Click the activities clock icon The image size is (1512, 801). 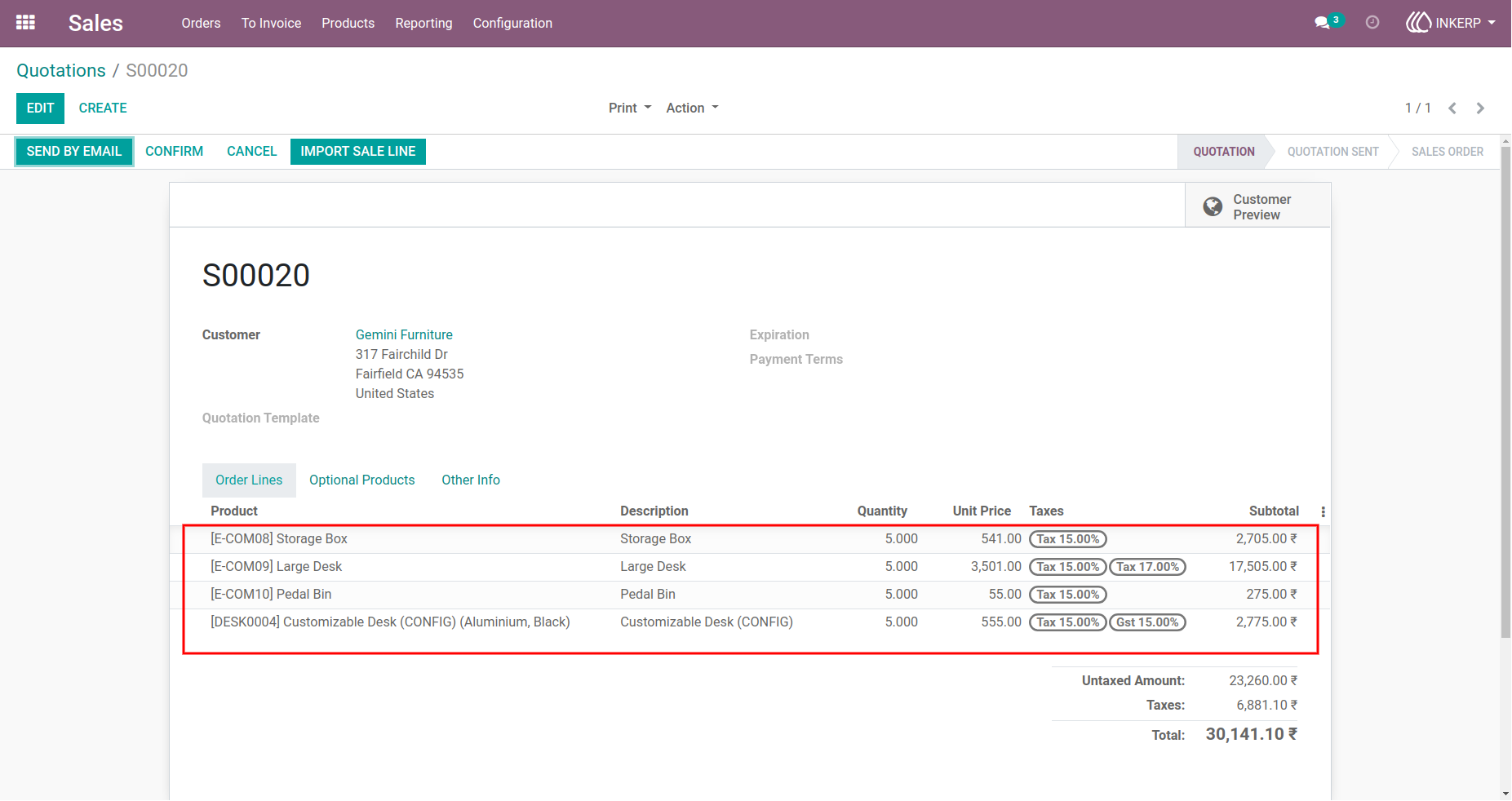1372,23
